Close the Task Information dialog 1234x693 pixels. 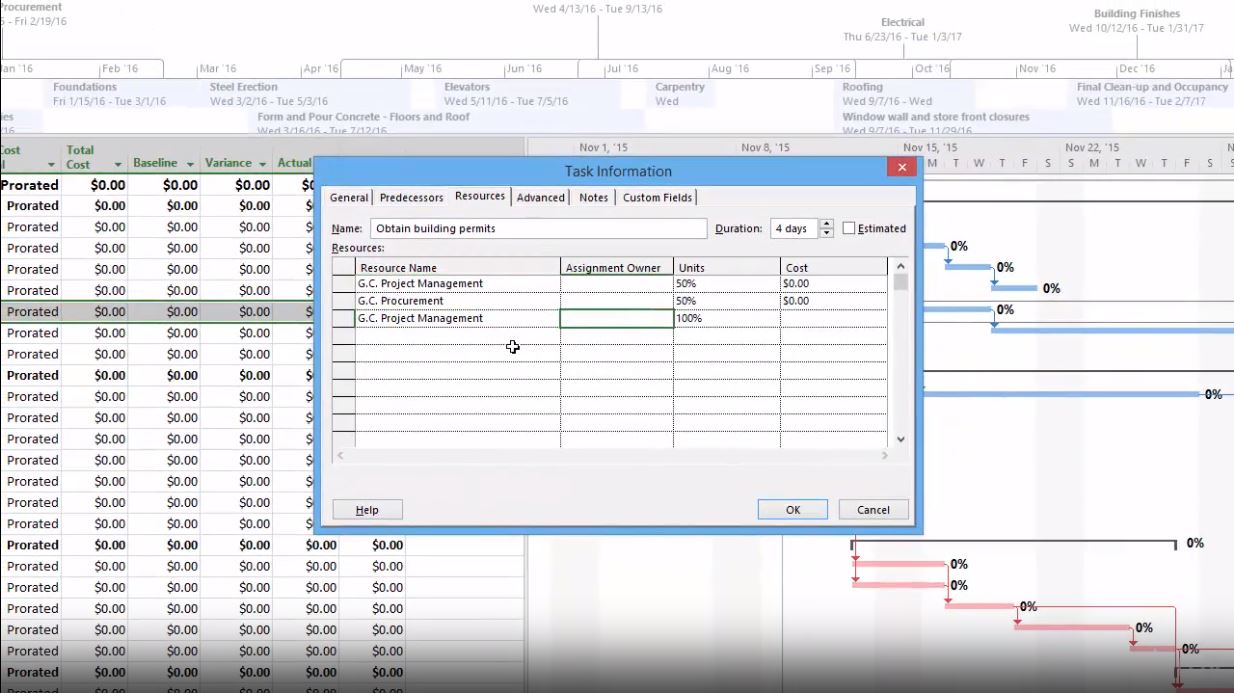point(901,168)
